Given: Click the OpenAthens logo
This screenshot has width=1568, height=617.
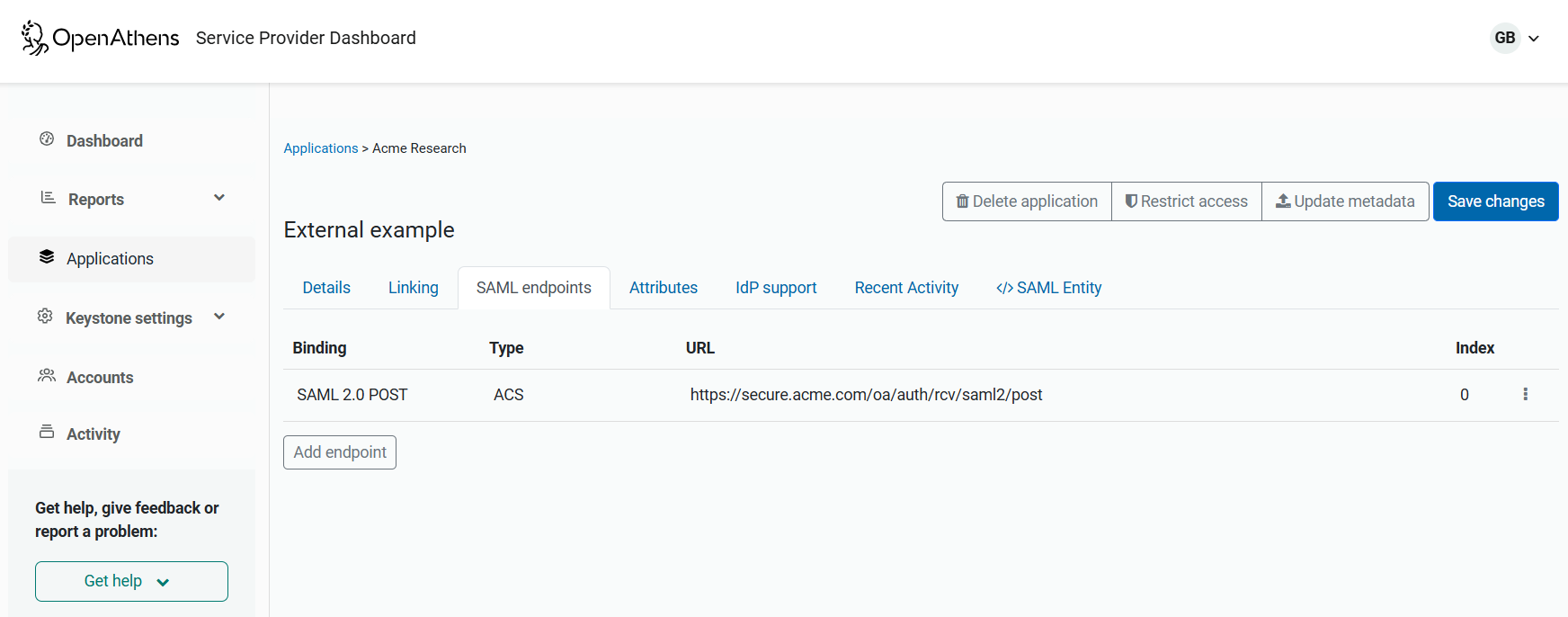Looking at the screenshot, I should (x=100, y=38).
